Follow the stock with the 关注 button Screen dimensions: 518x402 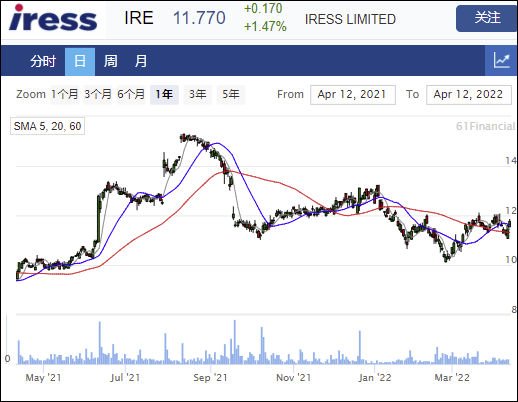click(487, 18)
